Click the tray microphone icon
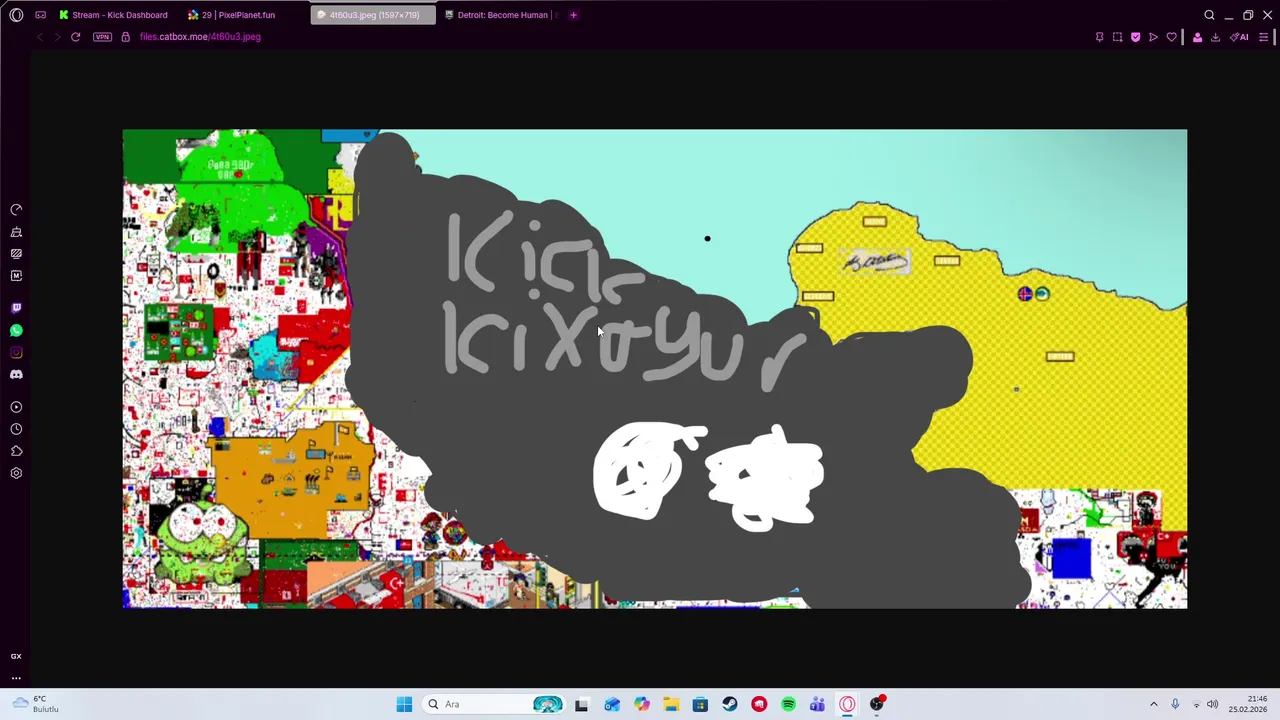This screenshot has width=1280, height=720. click(1175, 704)
